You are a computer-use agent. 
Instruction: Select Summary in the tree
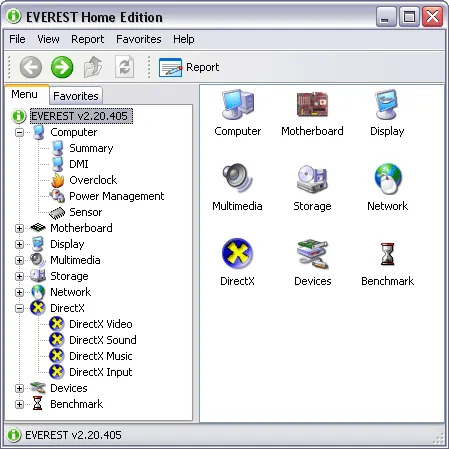tap(91, 148)
